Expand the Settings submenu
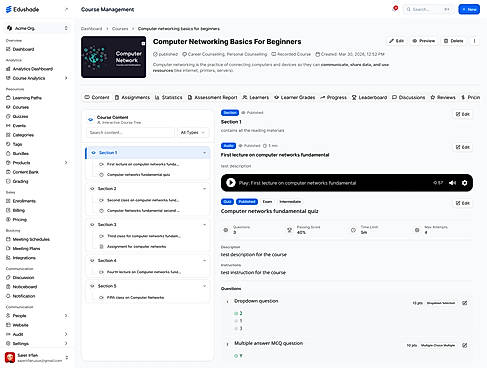The width and height of the screenshot is (487, 368). [66, 343]
